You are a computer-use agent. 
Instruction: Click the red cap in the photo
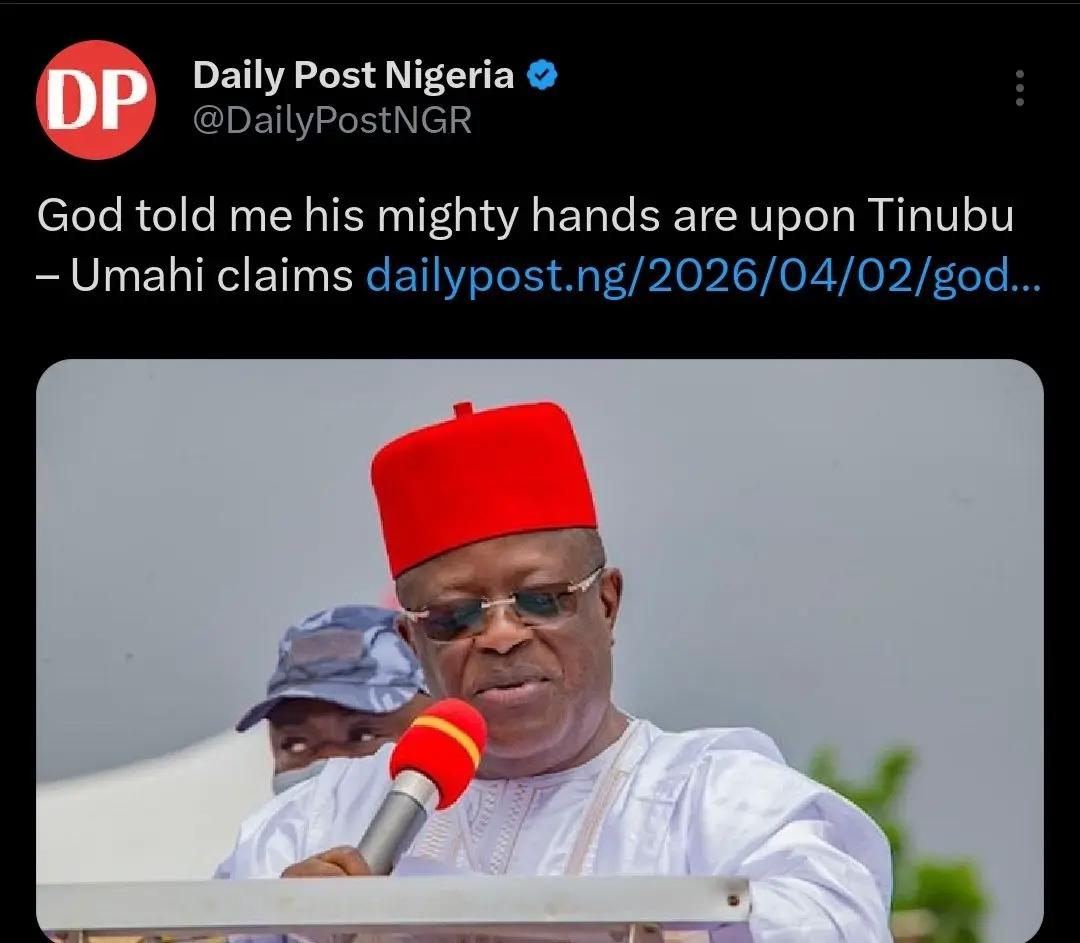(x=483, y=485)
